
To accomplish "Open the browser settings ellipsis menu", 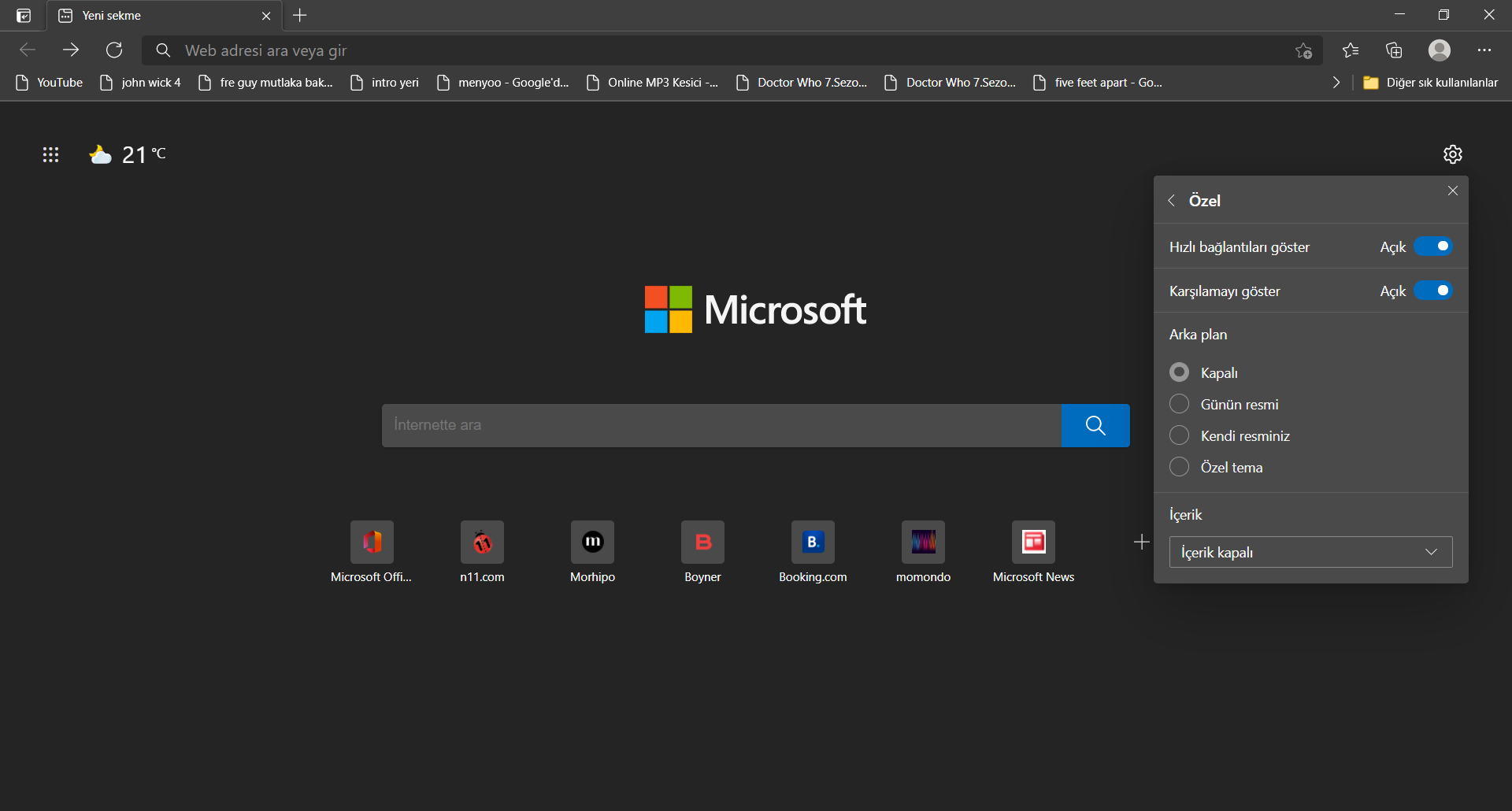I will (1484, 50).
